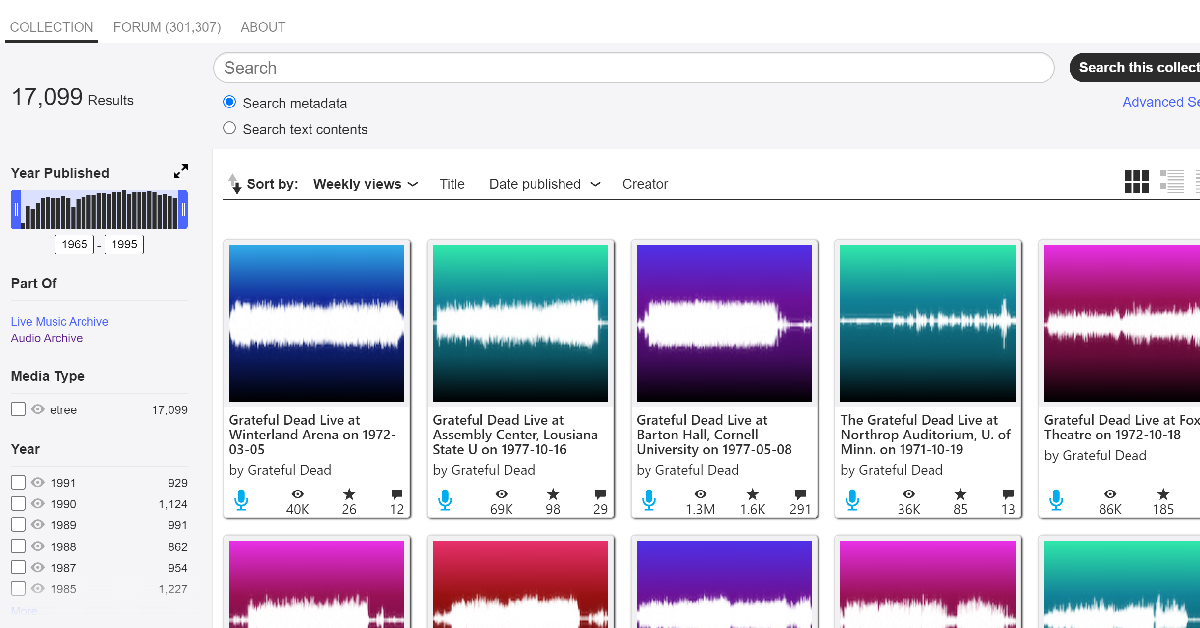1200x628 pixels.
Task: Click microphone icon on Winterland Arena item
Action: (x=240, y=500)
